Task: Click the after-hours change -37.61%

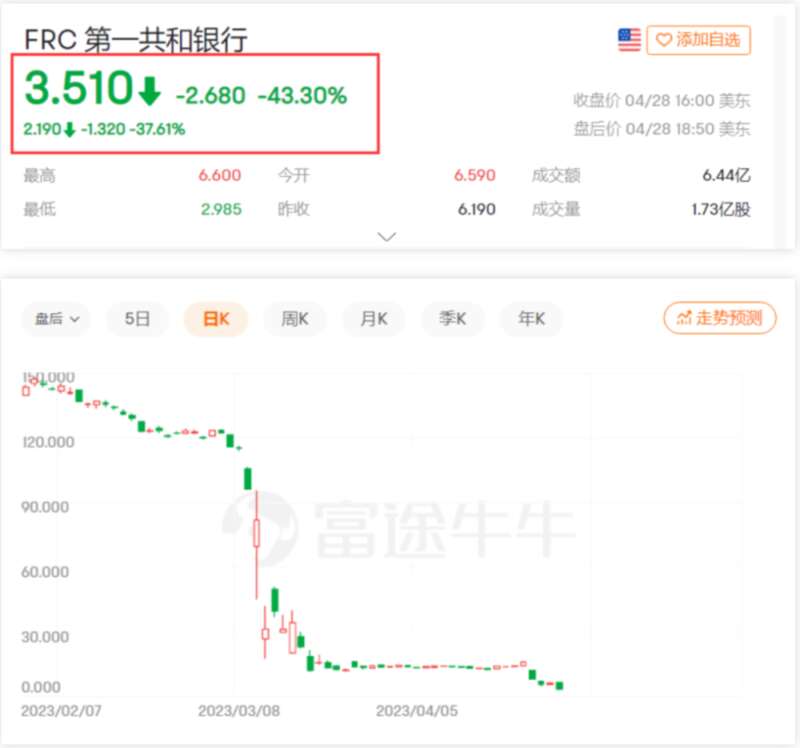Action: pyautogui.click(x=157, y=129)
